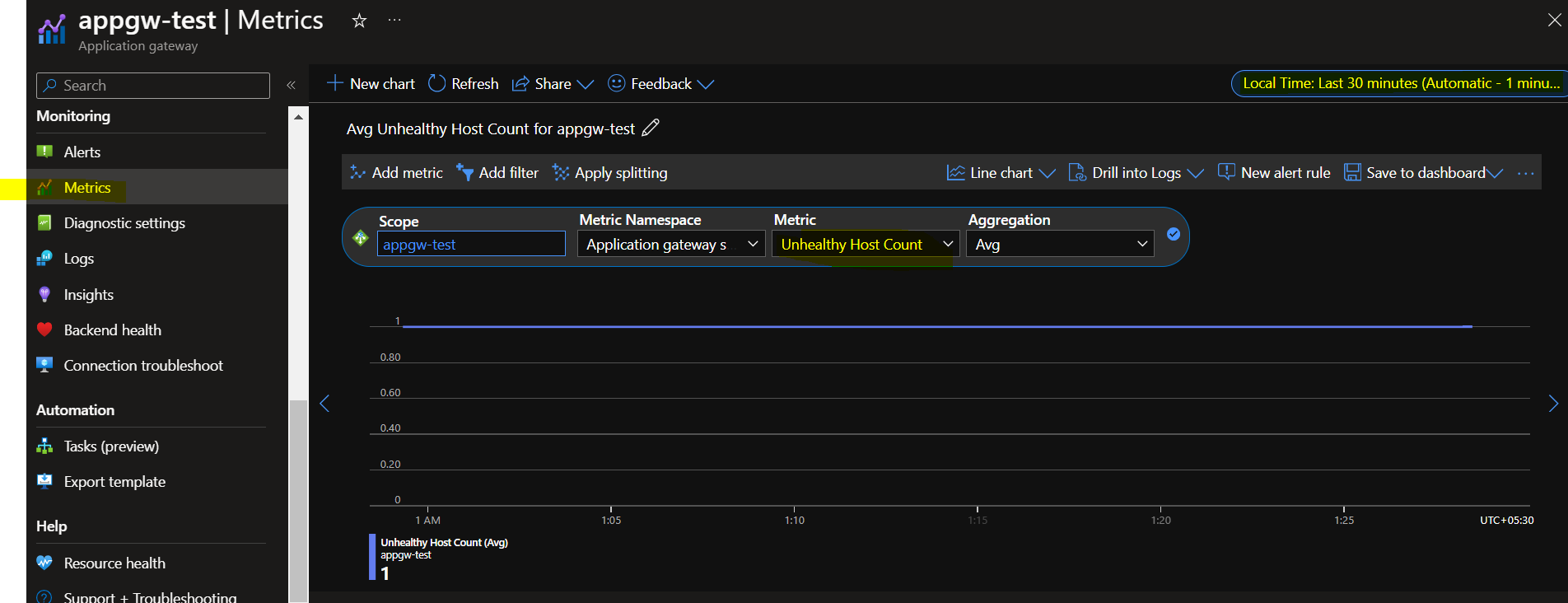Viewport: 1568px width, 603px height.
Task: Open Export template
Action: pos(114,481)
